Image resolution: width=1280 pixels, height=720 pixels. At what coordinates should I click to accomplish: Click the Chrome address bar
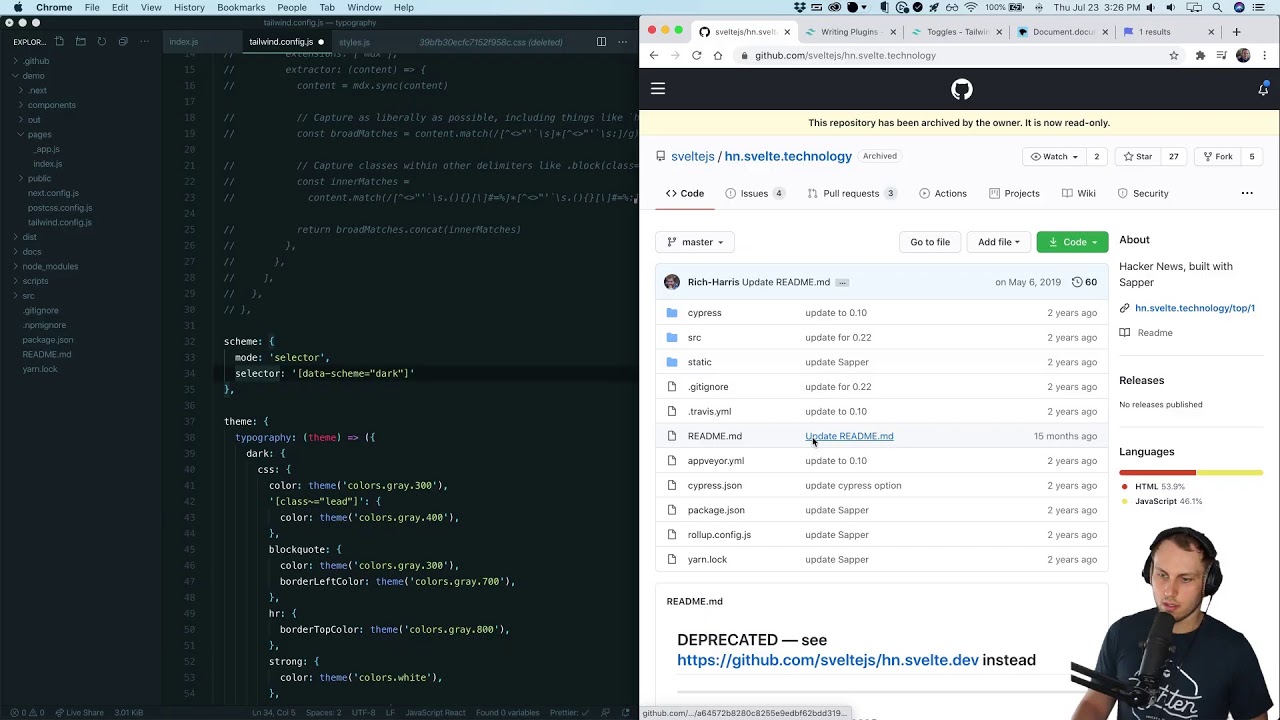pos(950,56)
